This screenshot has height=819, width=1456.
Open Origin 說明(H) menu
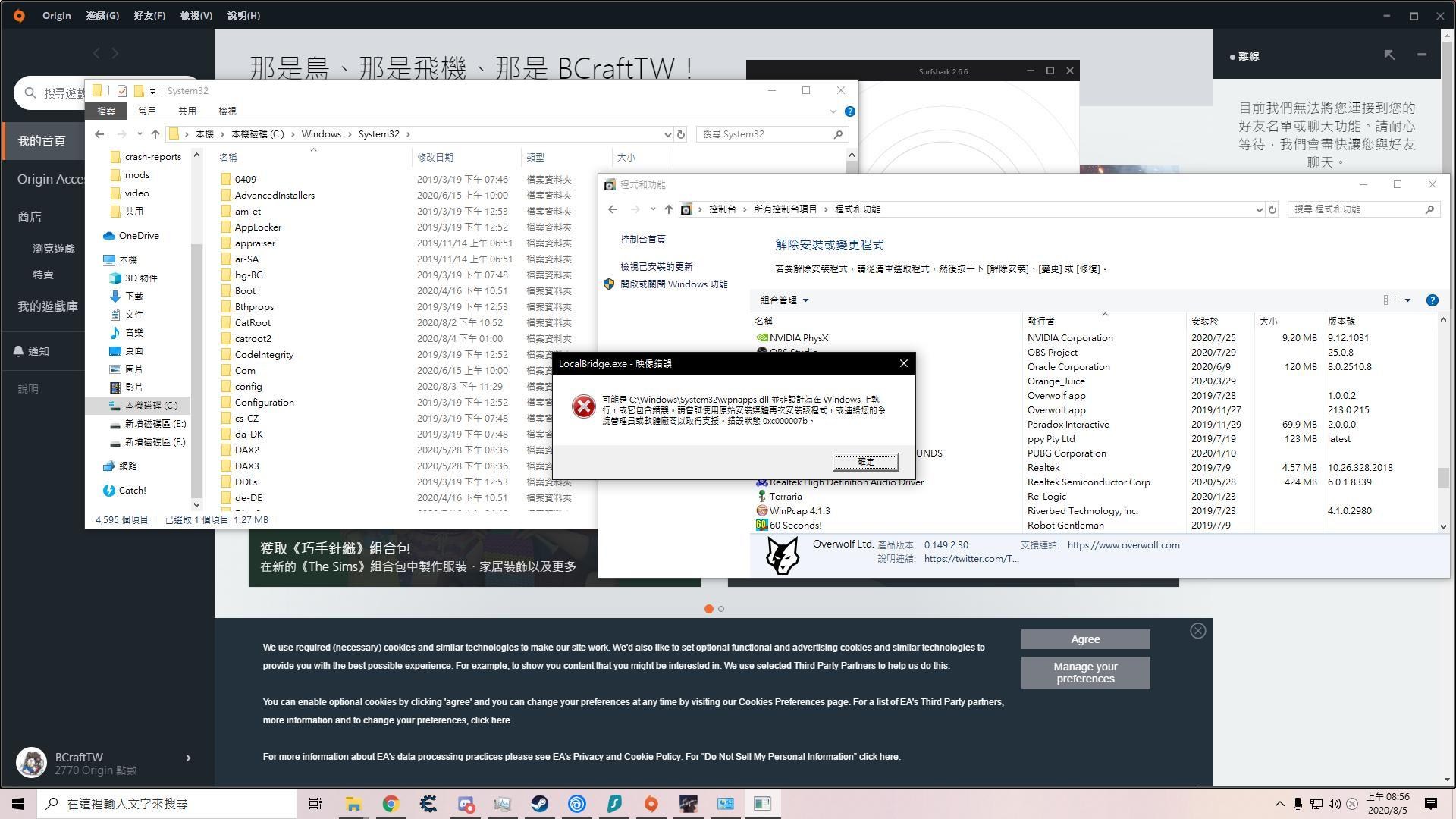(243, 15)
